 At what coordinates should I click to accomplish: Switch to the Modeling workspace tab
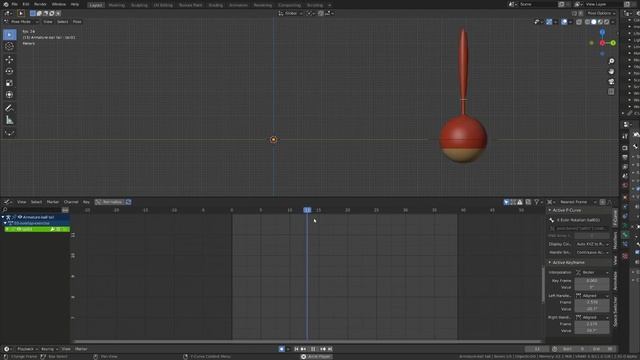pyautogui.click(x=117, y=5)
